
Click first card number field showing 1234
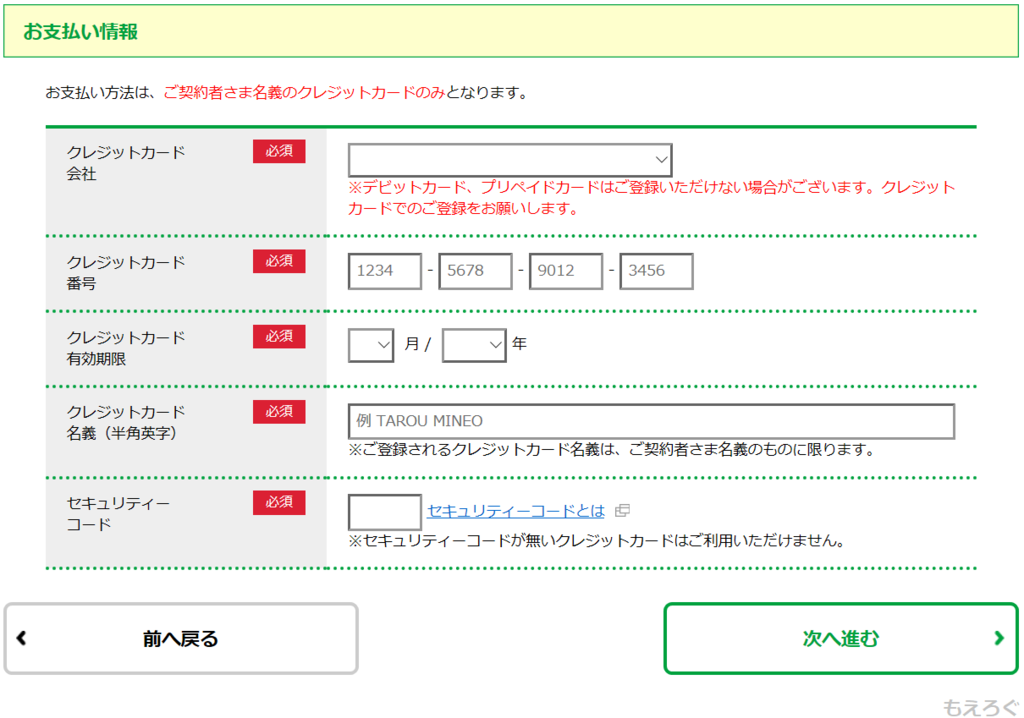click(385, 271)
